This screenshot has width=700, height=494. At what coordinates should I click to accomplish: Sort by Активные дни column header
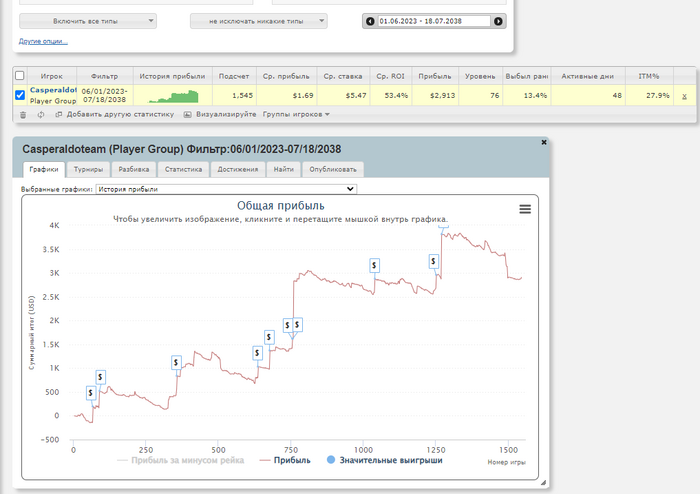coord(588,76)
